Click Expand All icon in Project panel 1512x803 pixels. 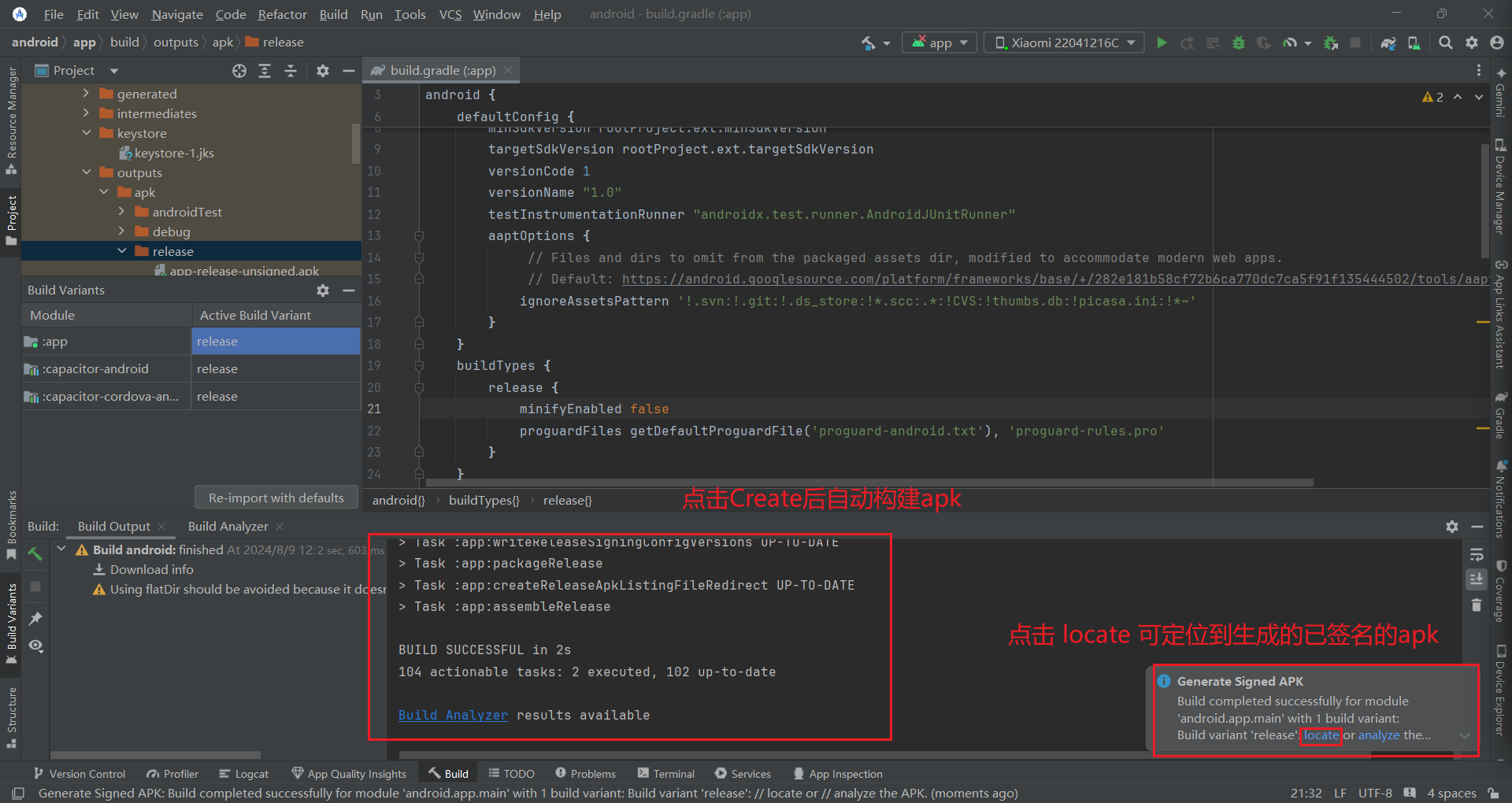pos(265,71)
